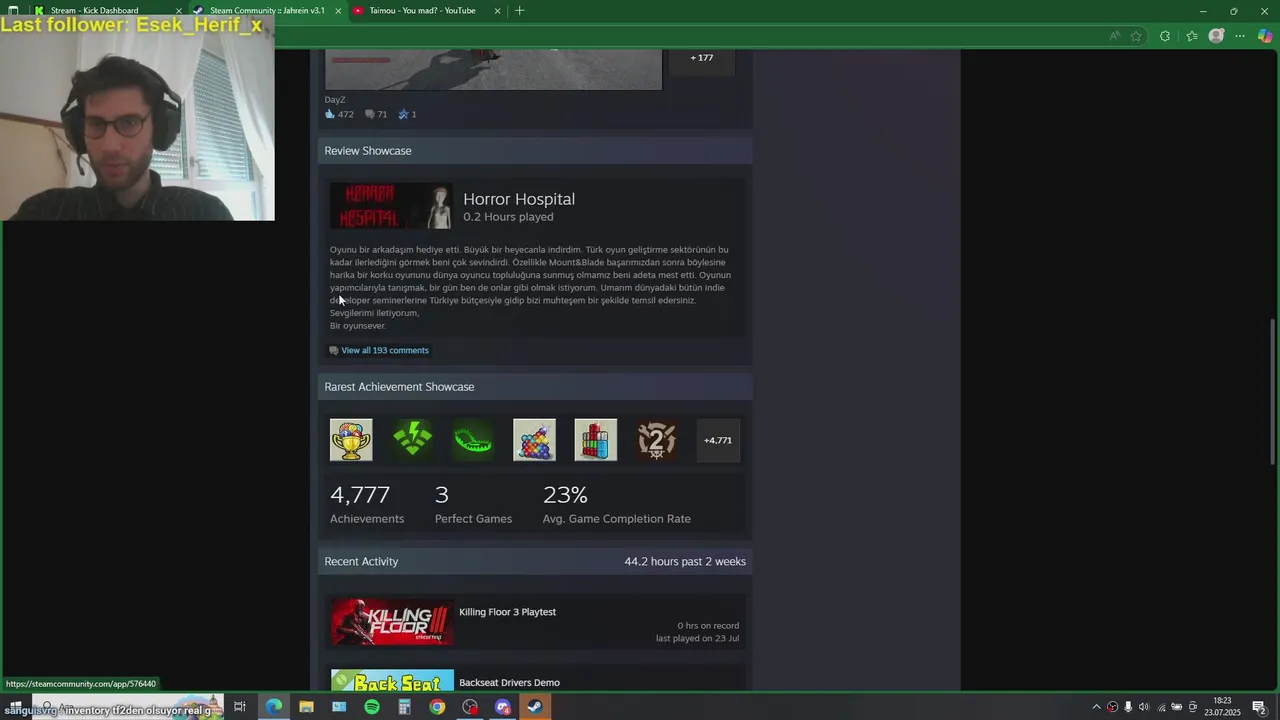Image resolution: width=1280 pixels, height=720 pixels.
Task: Open Google Chrome from the taskbar
Action: point(437,707)
